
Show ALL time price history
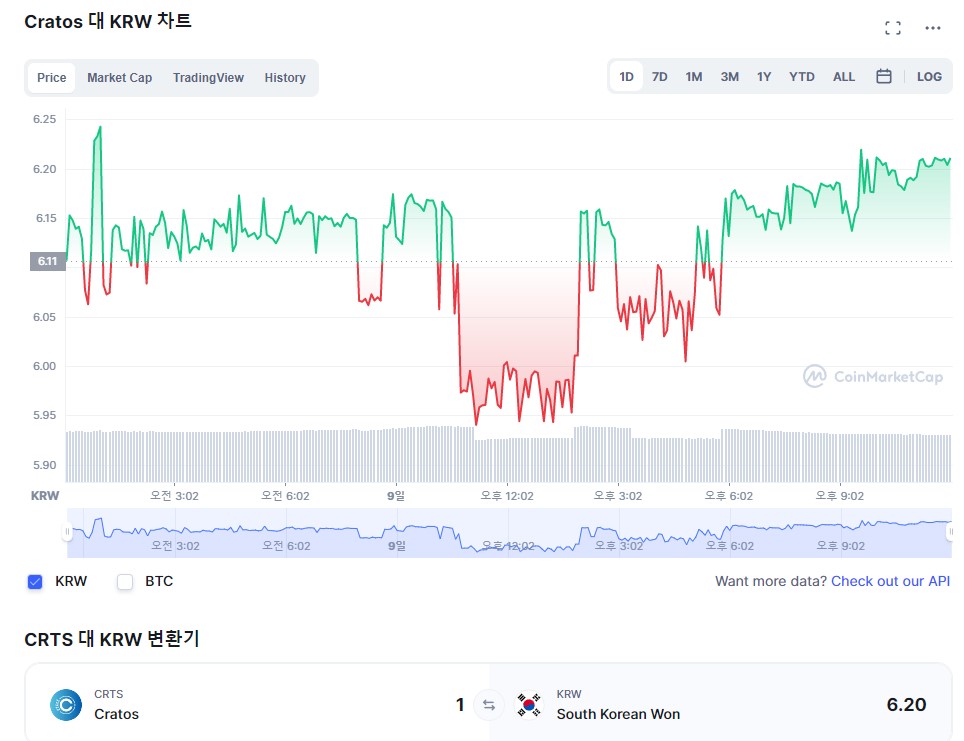pyautogui.click(x=844, y=77)
